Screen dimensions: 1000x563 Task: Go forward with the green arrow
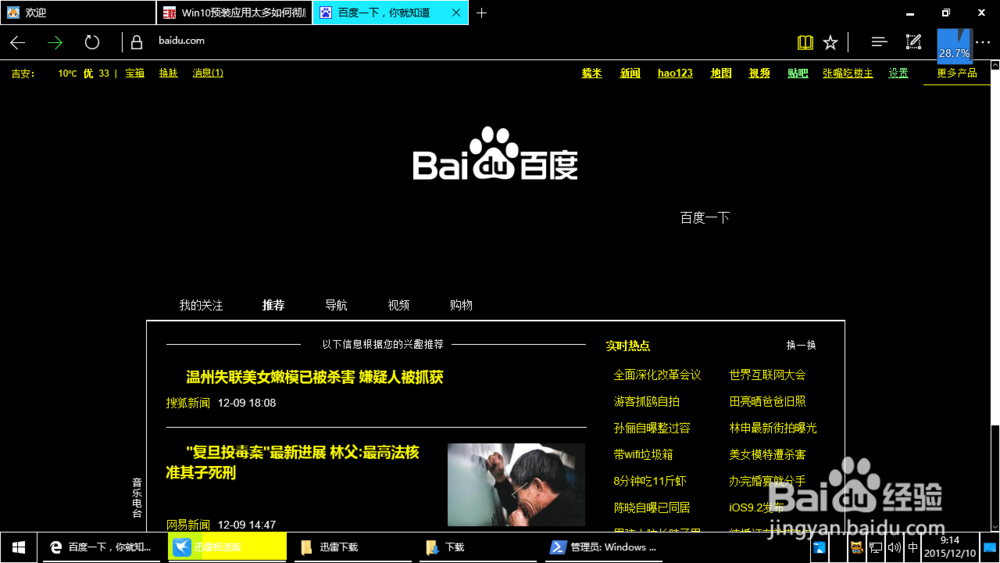(x=55, y=42)
